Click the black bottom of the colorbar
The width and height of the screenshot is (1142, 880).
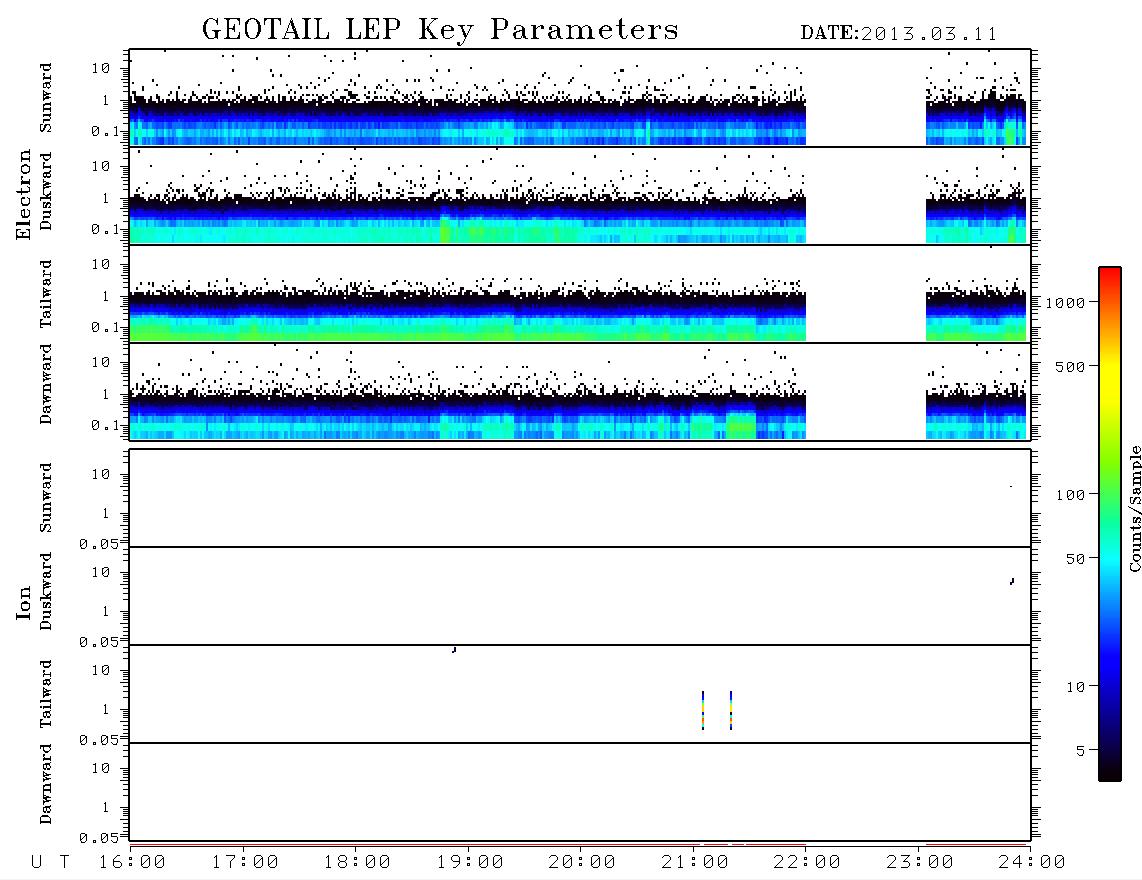click(x=1110, y=772)
